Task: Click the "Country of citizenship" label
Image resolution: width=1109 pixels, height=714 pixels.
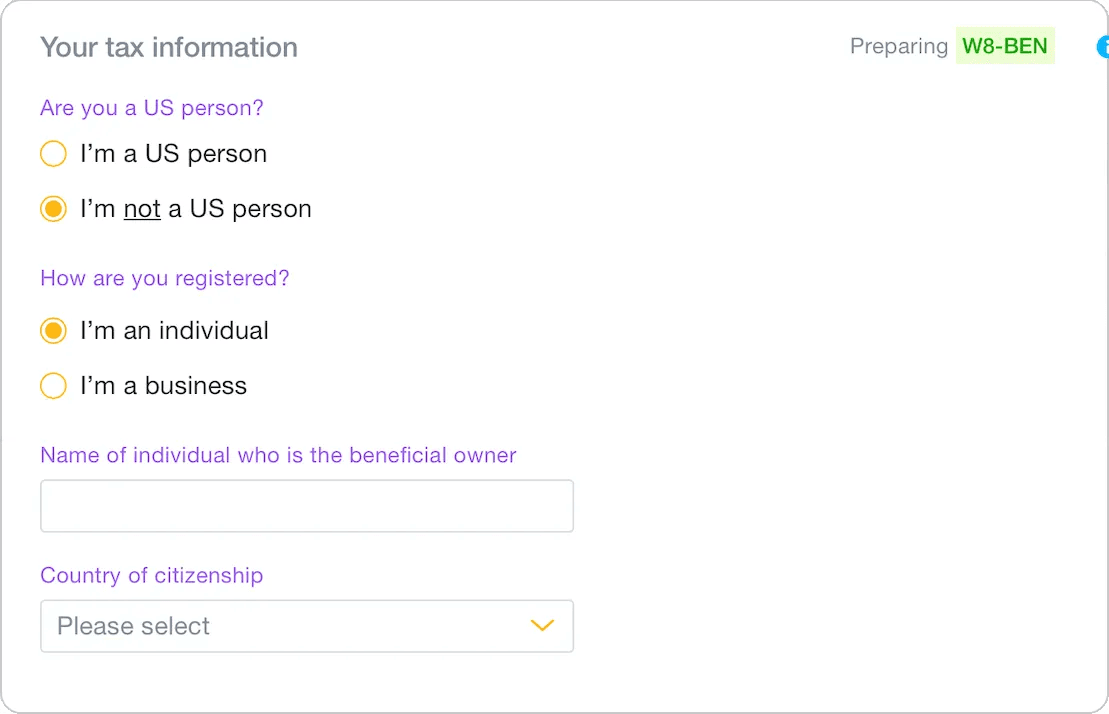Action: [151, 575]
